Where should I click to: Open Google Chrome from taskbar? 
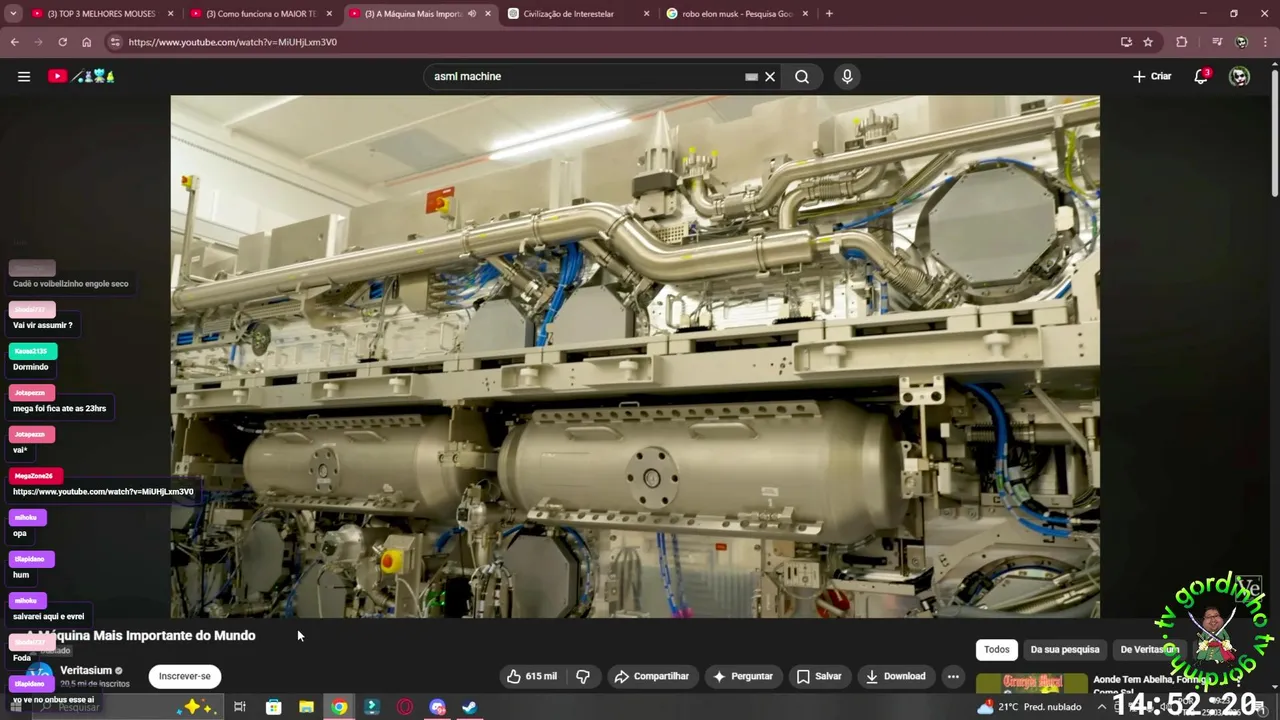click(340, 707)
